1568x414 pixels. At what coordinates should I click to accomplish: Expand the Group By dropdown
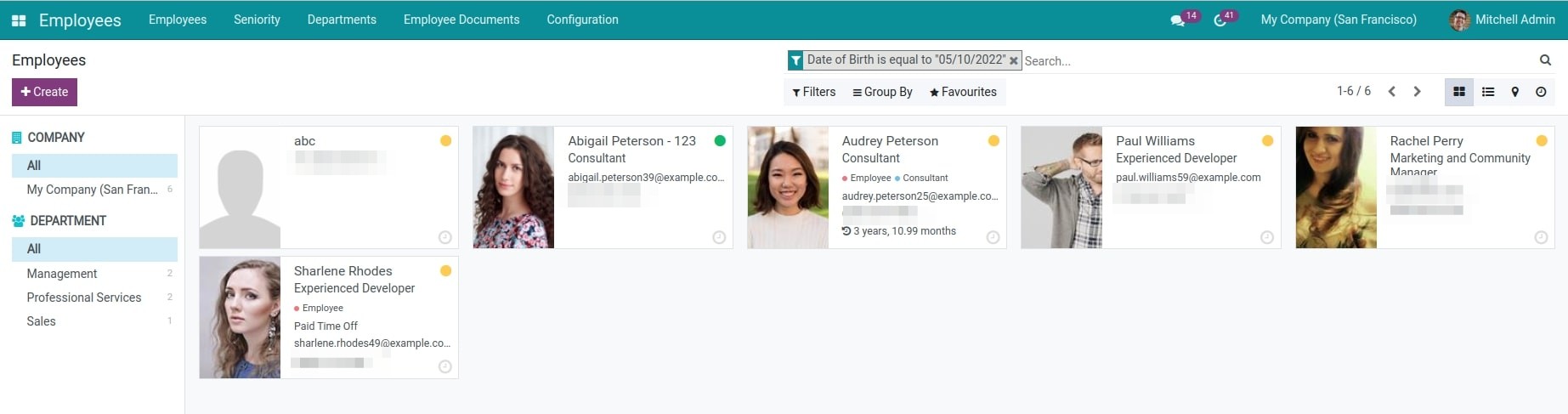pos(882,92)
